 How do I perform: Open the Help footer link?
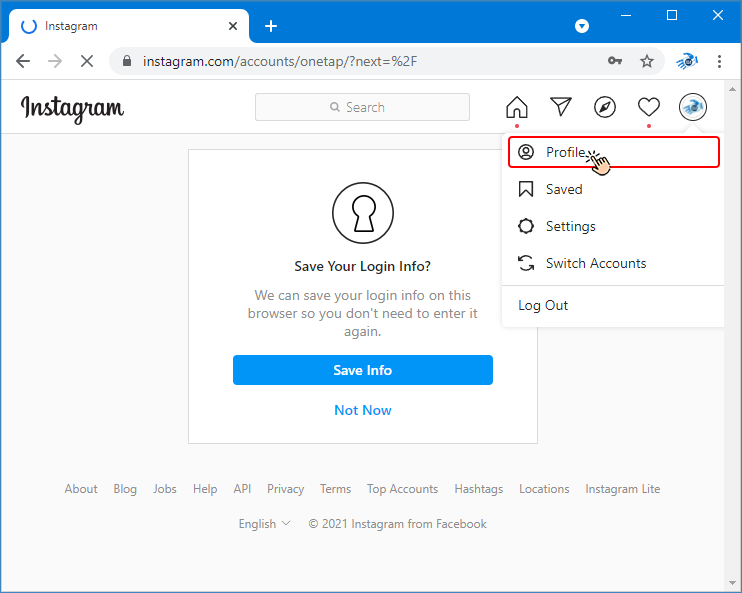click(x=205, y=489)
